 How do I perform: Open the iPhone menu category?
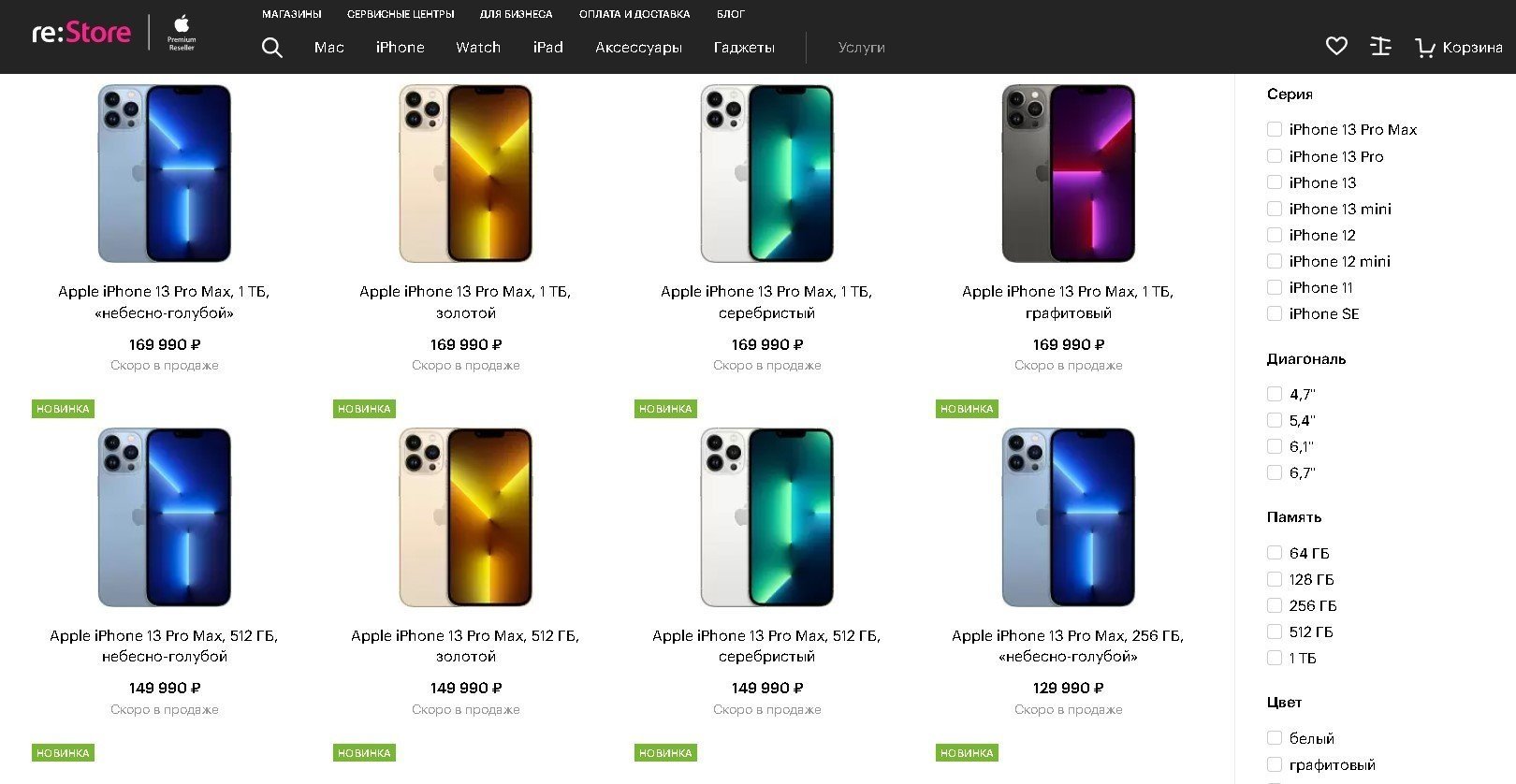(400, 48)
